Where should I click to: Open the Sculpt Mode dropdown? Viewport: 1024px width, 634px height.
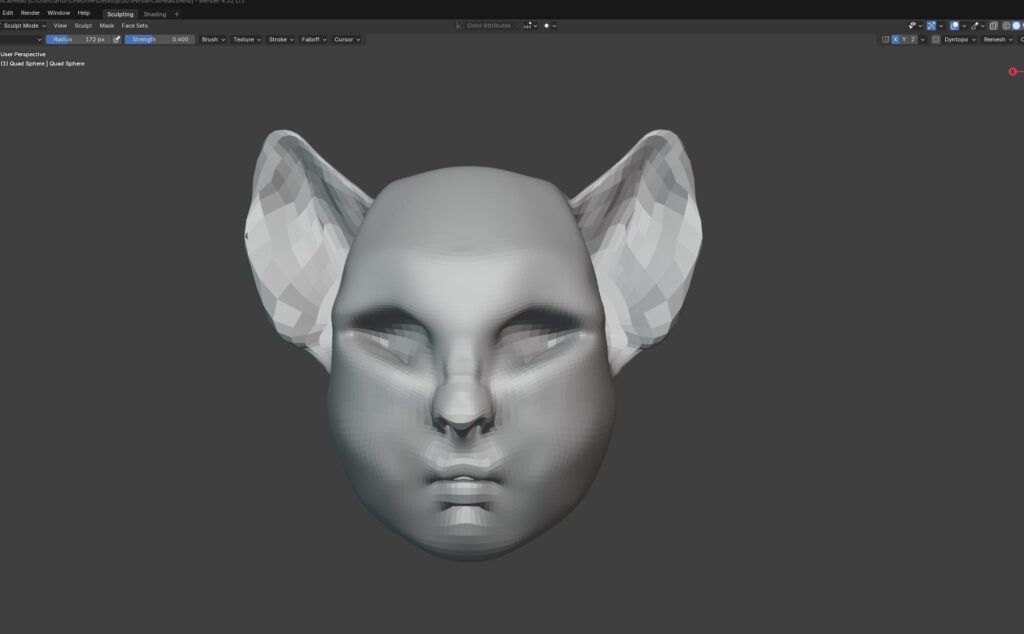(x=22, y=26)
